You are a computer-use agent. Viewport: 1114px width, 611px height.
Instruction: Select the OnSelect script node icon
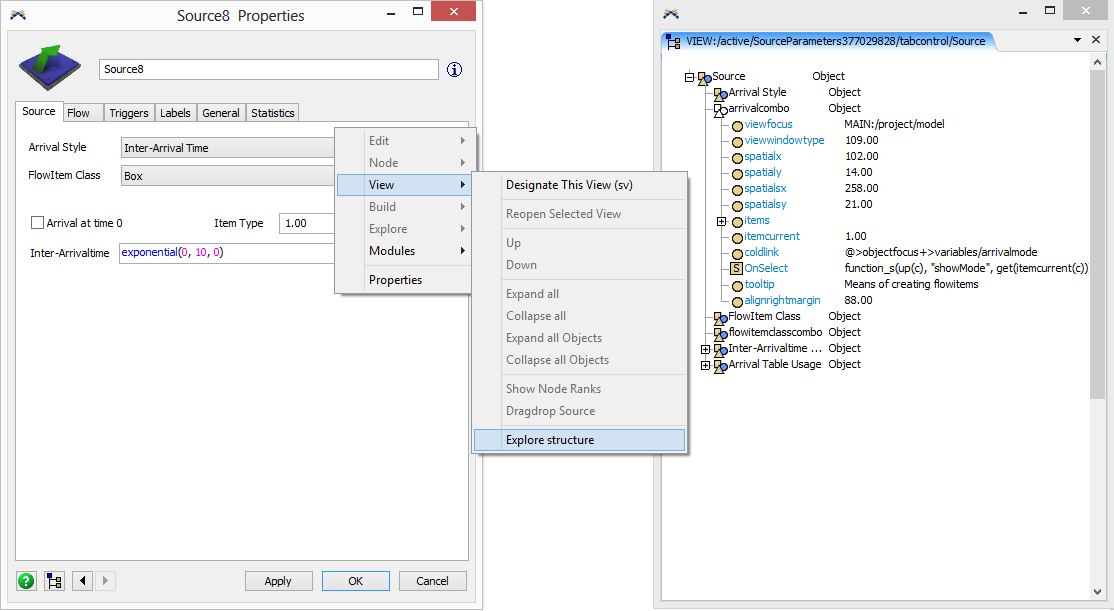tap(736, 268)
